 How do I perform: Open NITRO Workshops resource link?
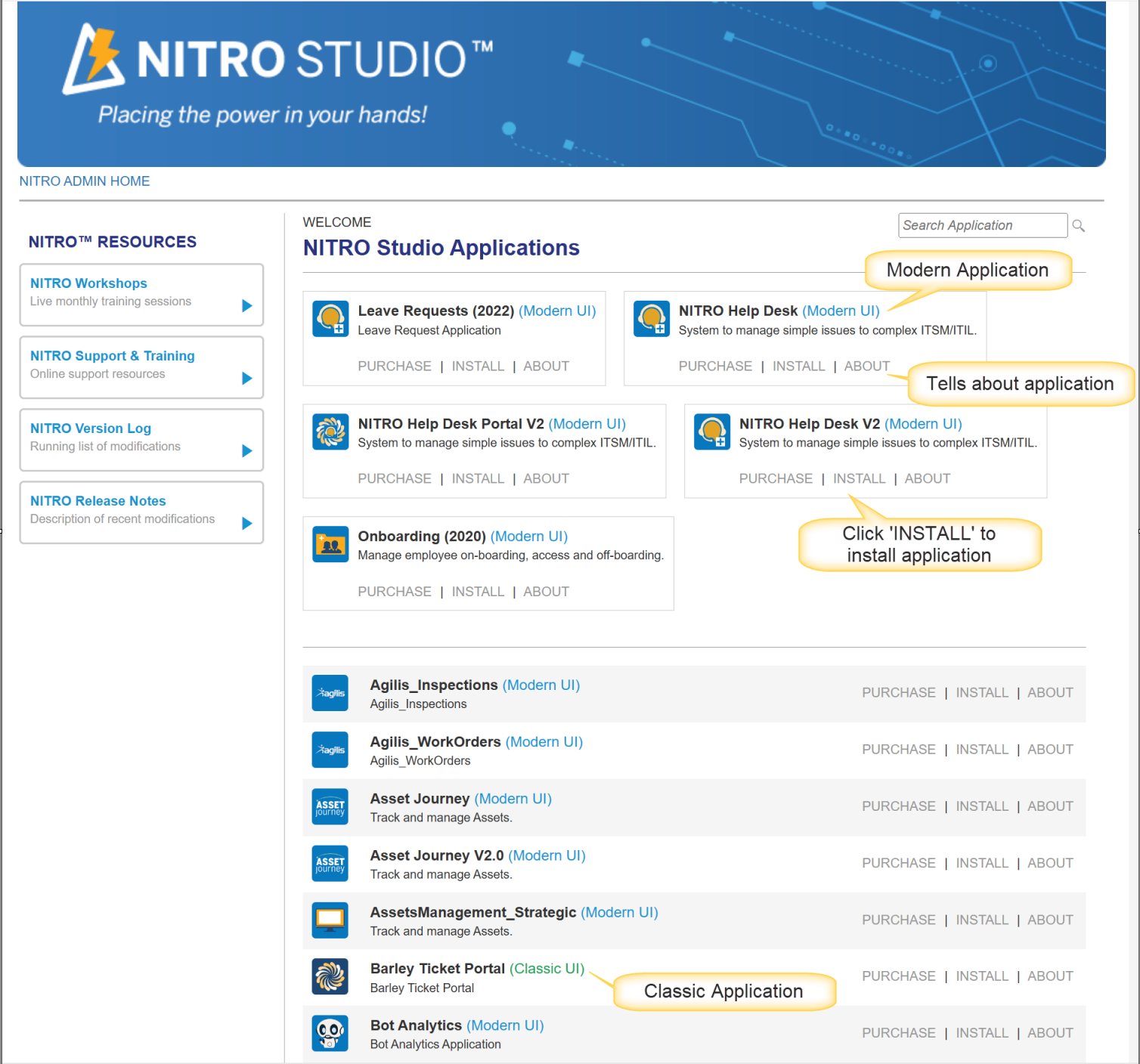pyautogui.click(x=88, y=283)
